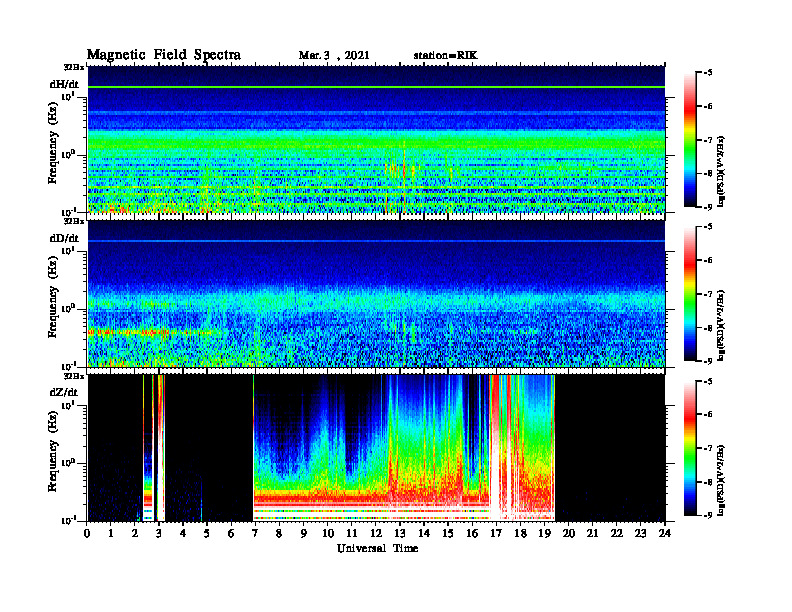
Task: Click "Frequency (Hz)" label of dZ/dt panel
Action: pos(53,451)
